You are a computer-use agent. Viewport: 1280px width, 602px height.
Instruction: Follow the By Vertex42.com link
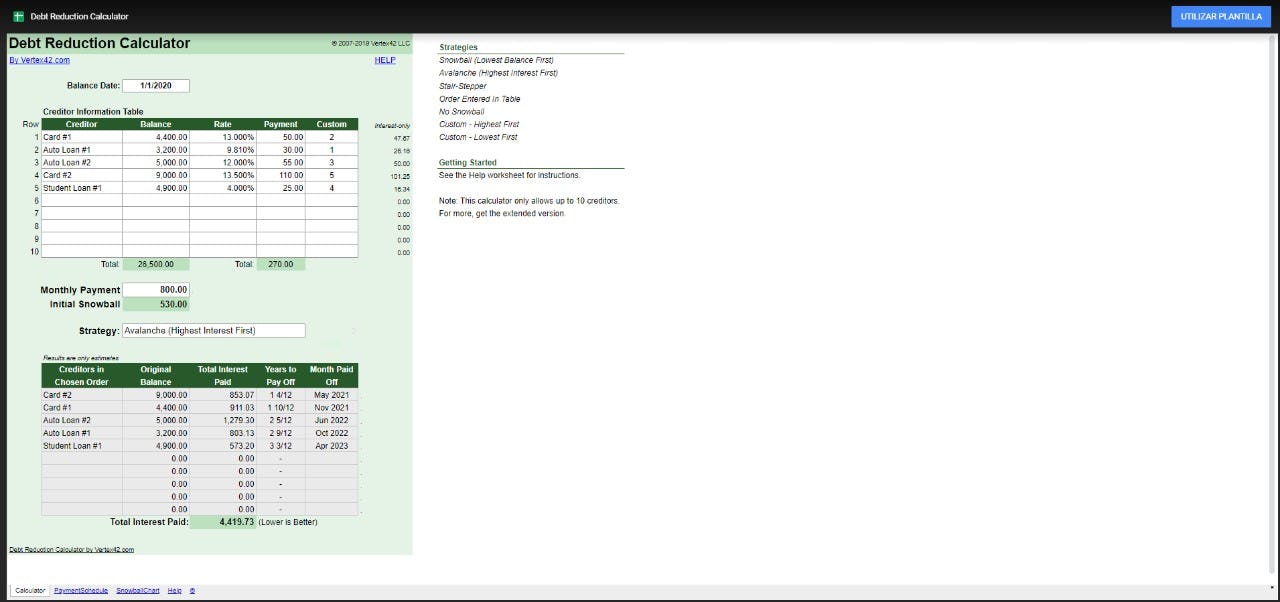(39, 60)
